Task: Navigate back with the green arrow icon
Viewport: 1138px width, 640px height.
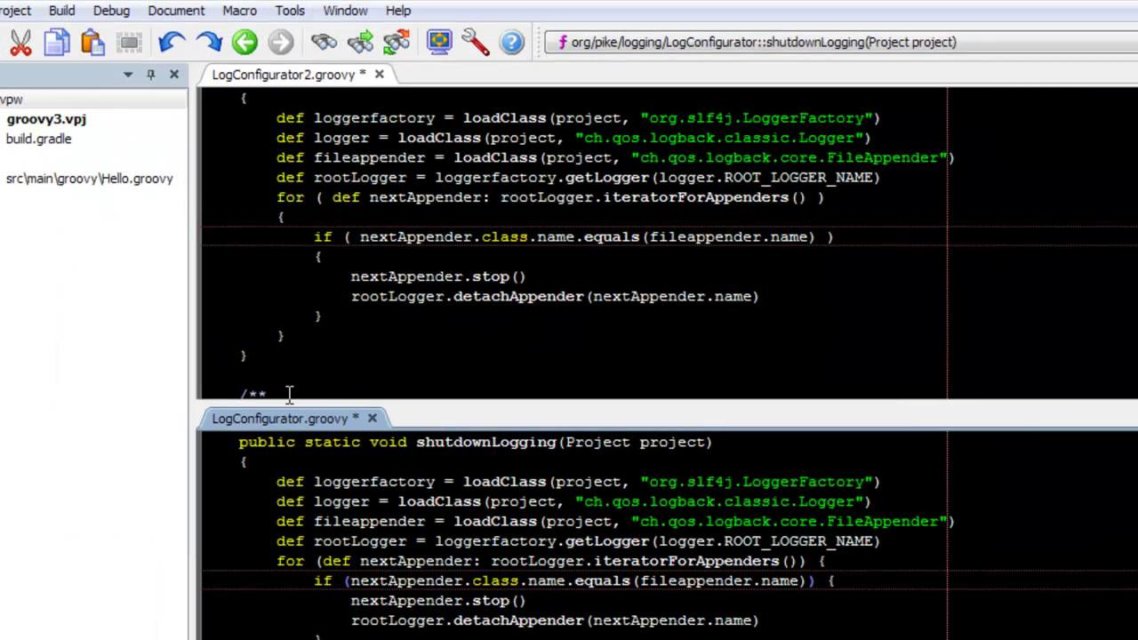Action: 245,42
